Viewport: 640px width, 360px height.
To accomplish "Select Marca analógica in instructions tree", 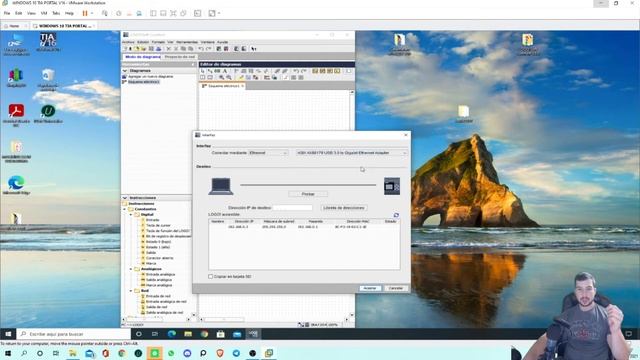I will 159,285.
